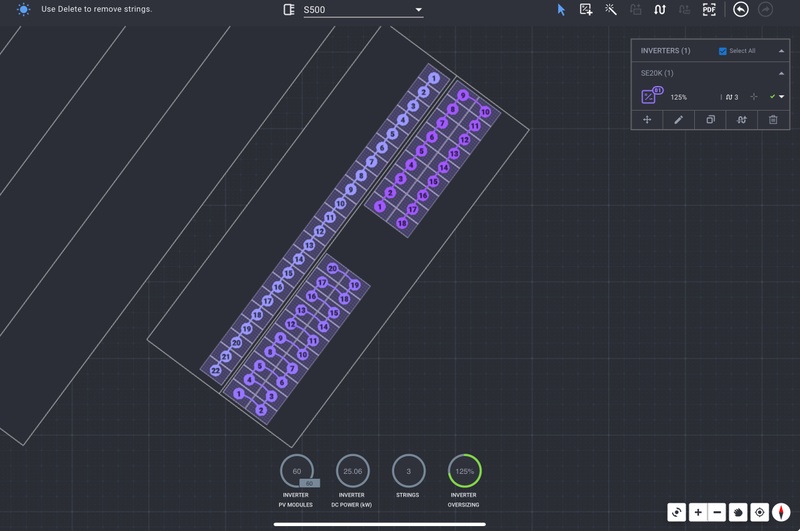This screenshot has height=531, width=800.
Task: Click the Inverter PV Modules 60 gauge
Action: (x=297, y=471)
